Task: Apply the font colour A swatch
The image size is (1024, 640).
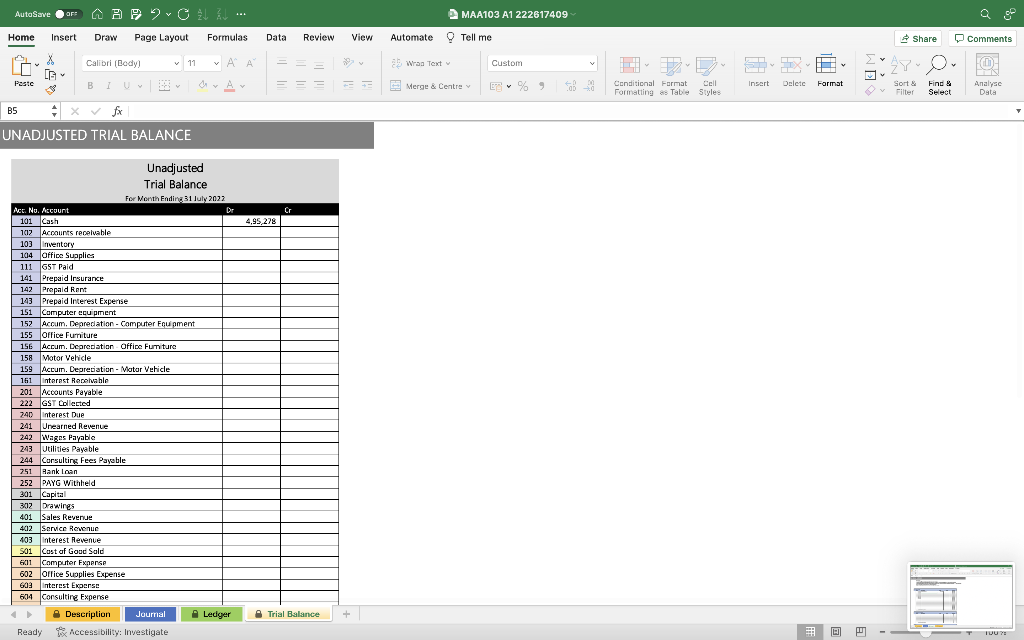Action: (229, 86)
